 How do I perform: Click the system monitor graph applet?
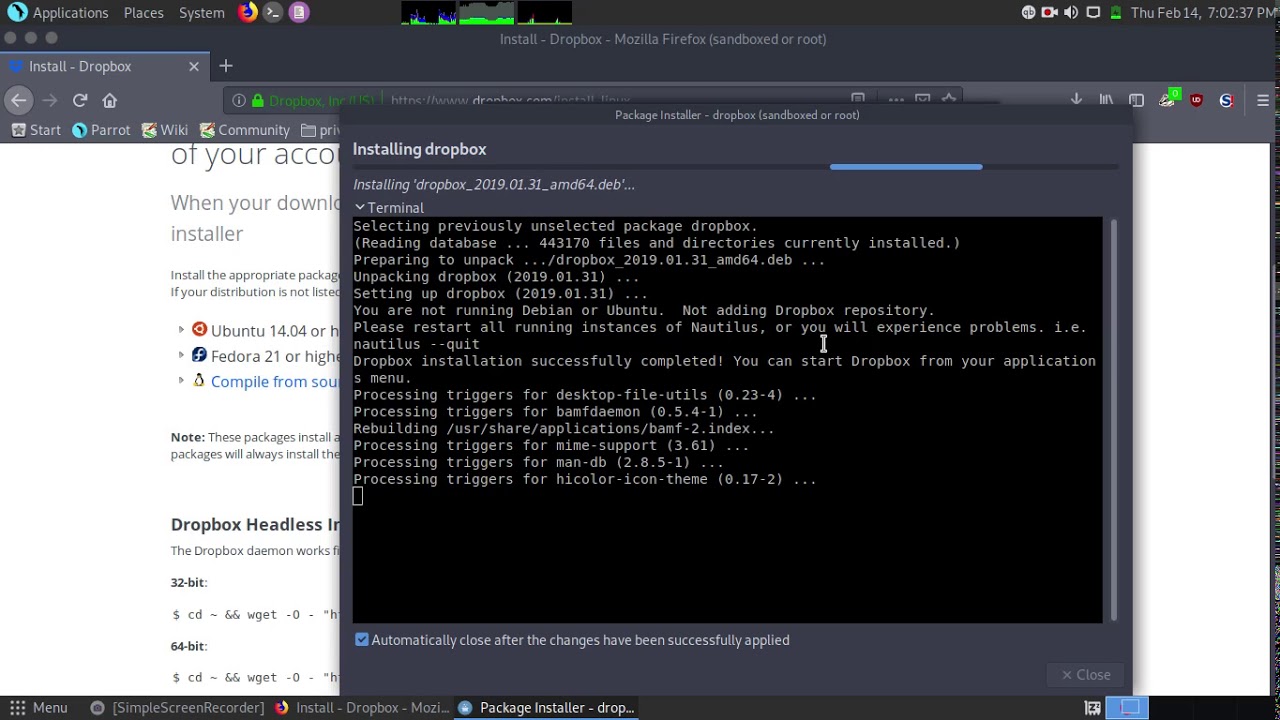(487, 13)
